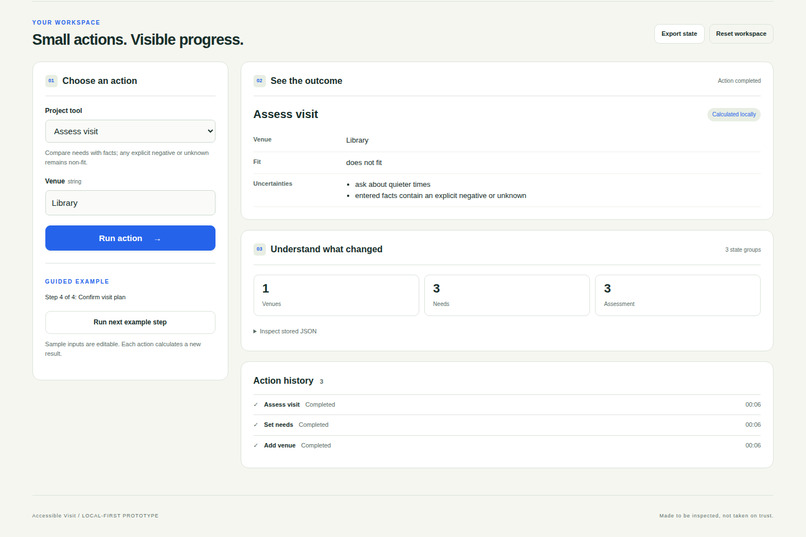
Task: Click the Assess visit checkmark icon
Action: point(255,405)
